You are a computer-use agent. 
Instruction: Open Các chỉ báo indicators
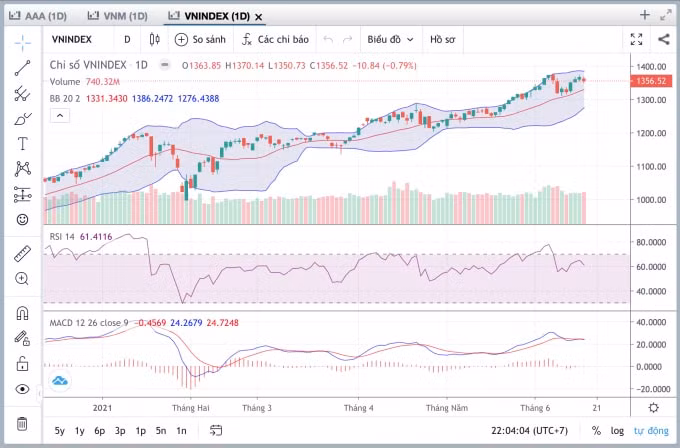[275, 39]
